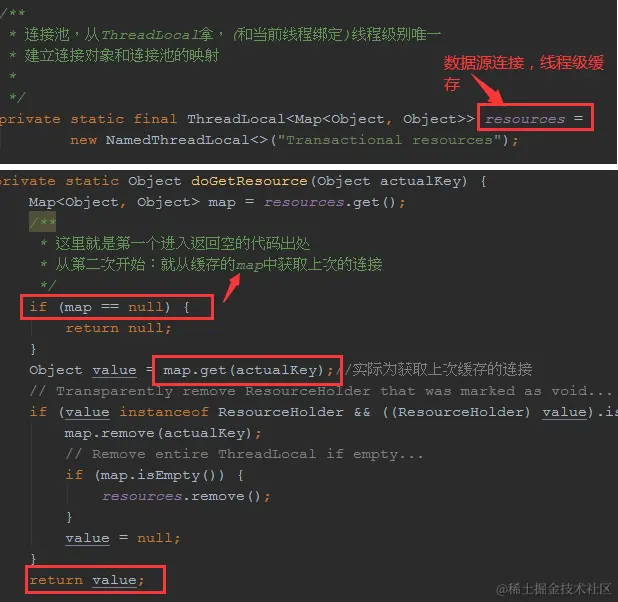The image size is (618, 602).
Task: Click the value = null assignment
Action: pos(123,538)
